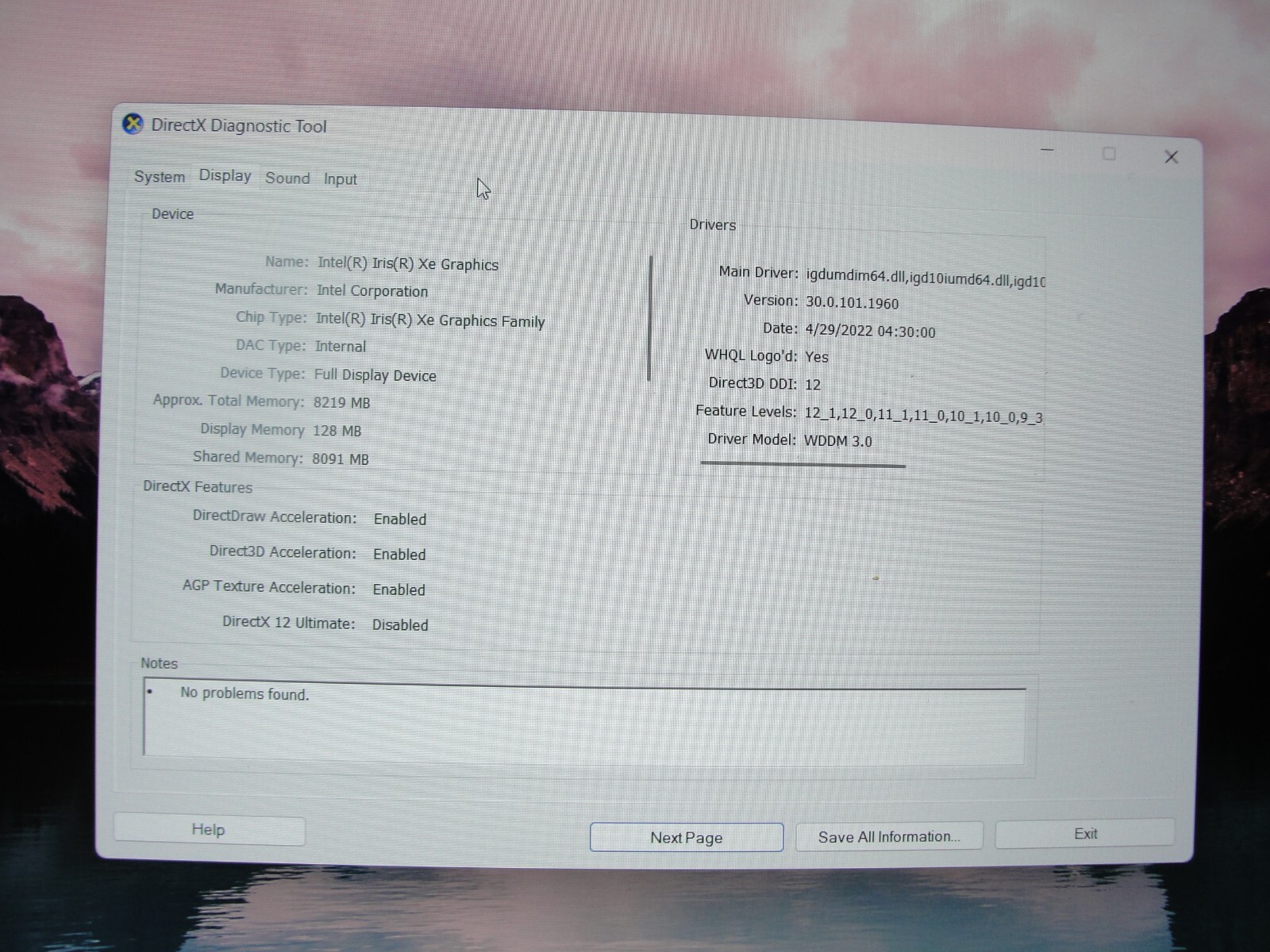Click the 'Notes' heading
This screenshot has height=952, width=1270.
coord(159,663)
